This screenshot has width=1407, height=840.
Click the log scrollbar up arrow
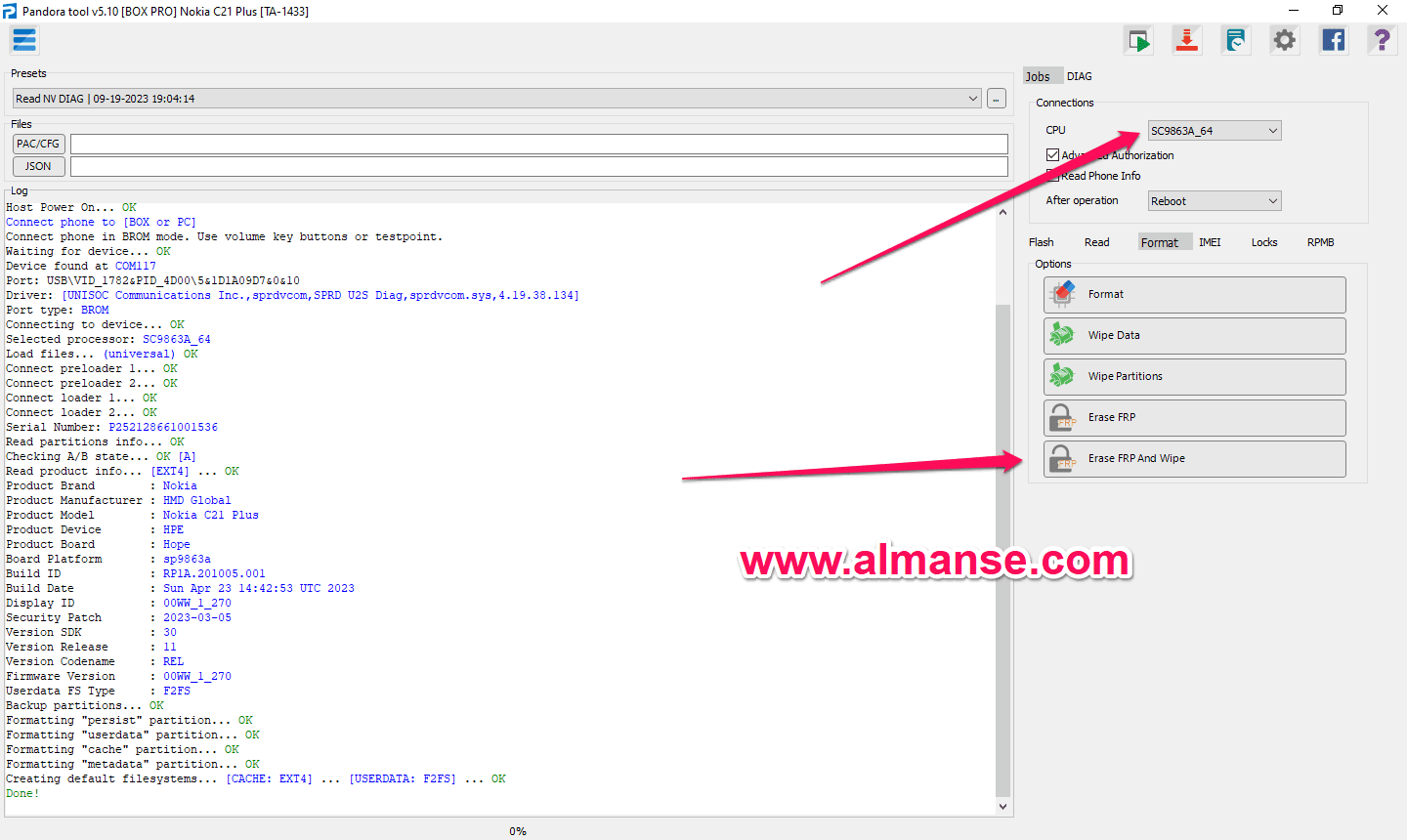click(x=1002, y=211)
